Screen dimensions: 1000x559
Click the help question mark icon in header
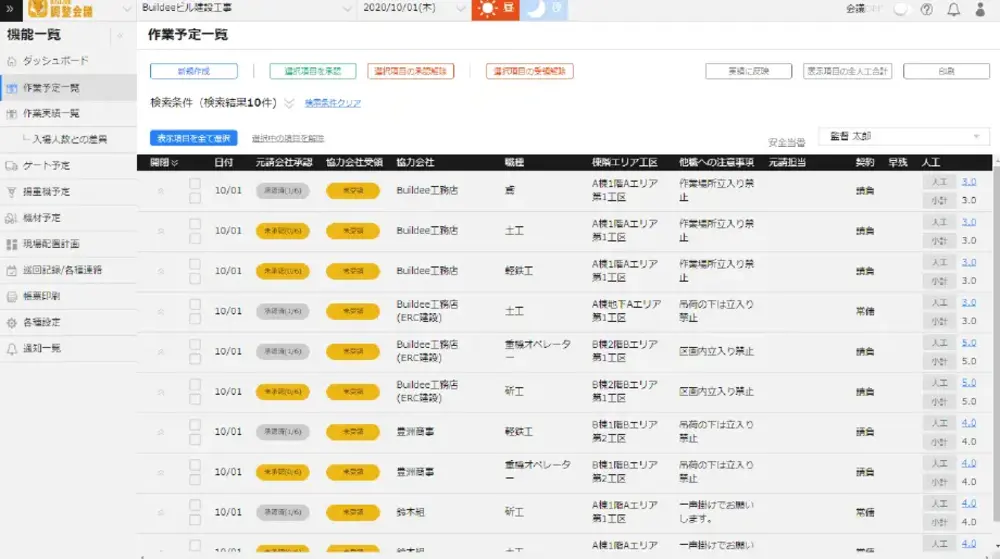(x=926, y=10)
